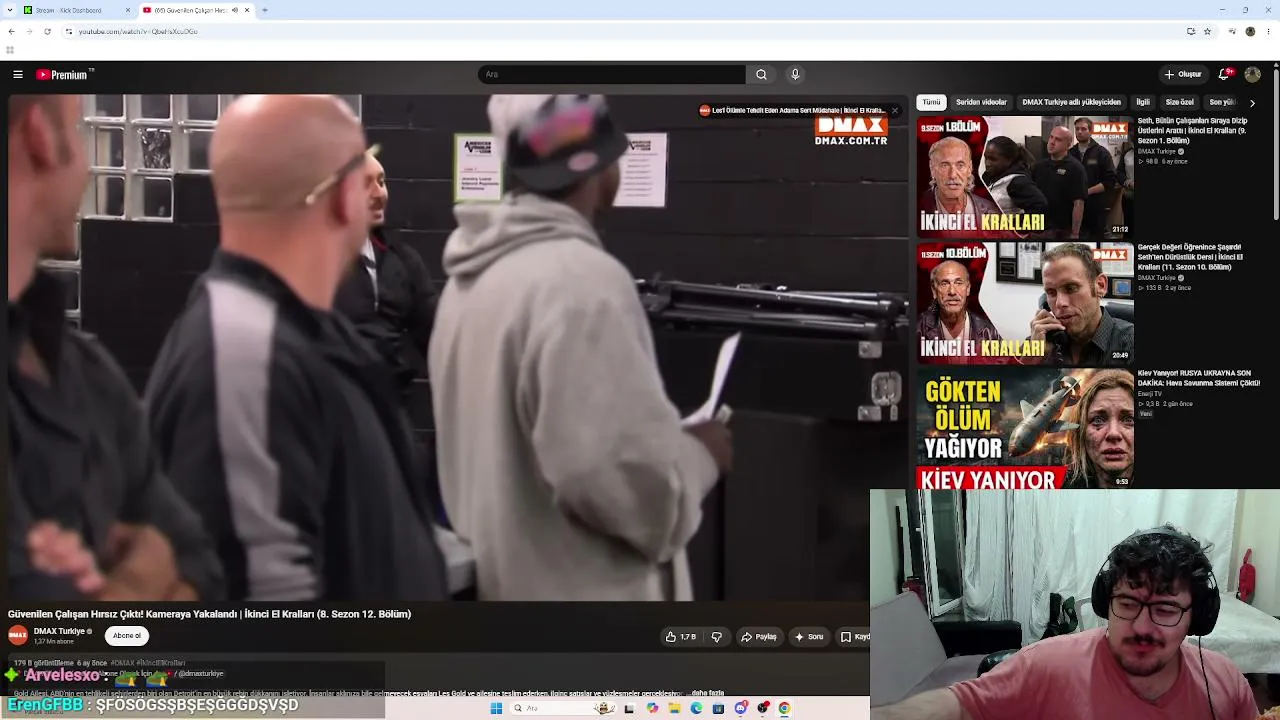Start voice search with the microphone icon
The image size is (1280, 720).
pos(795,74)
